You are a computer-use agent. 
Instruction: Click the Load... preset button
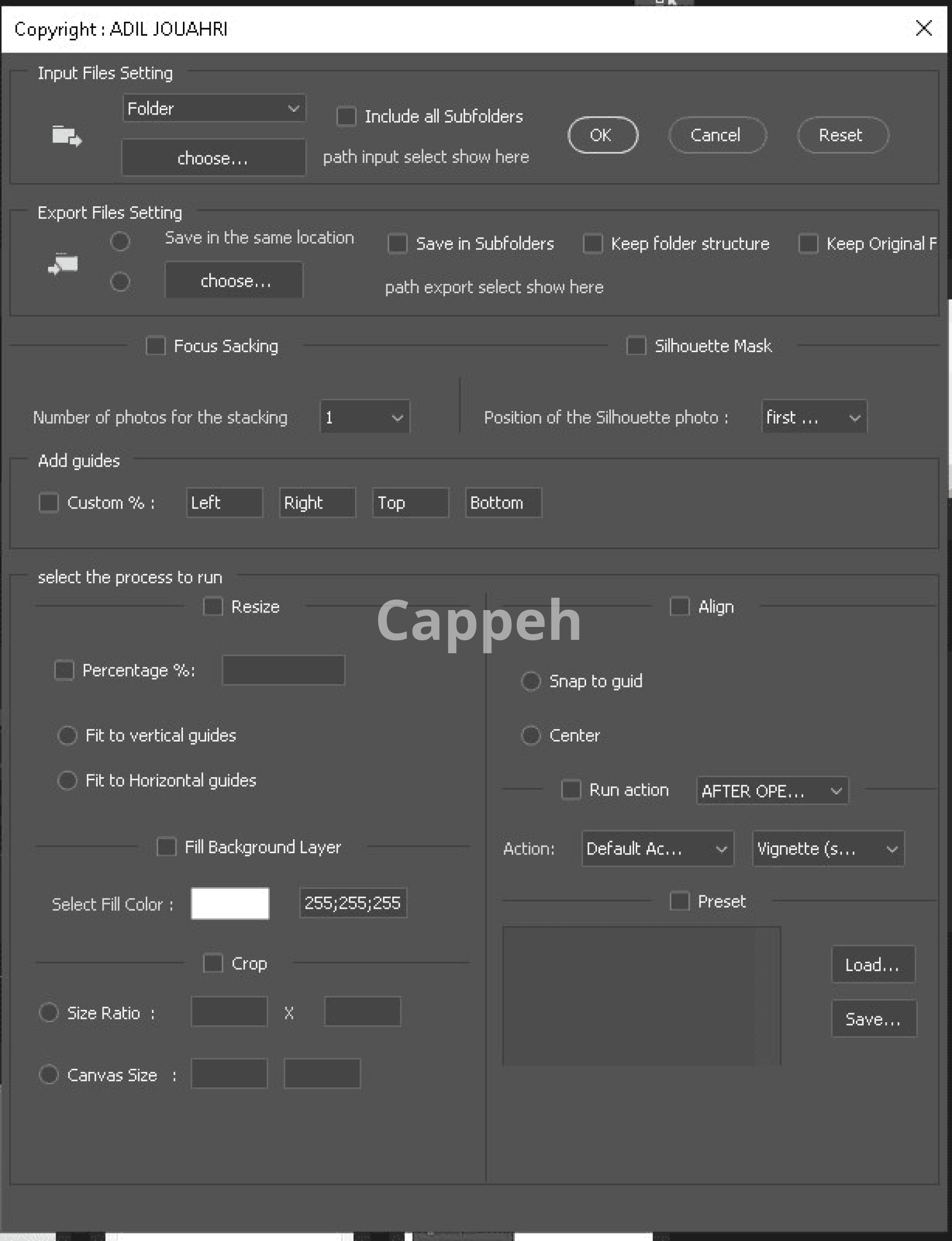pyautogui.click(x=873, y=964)
